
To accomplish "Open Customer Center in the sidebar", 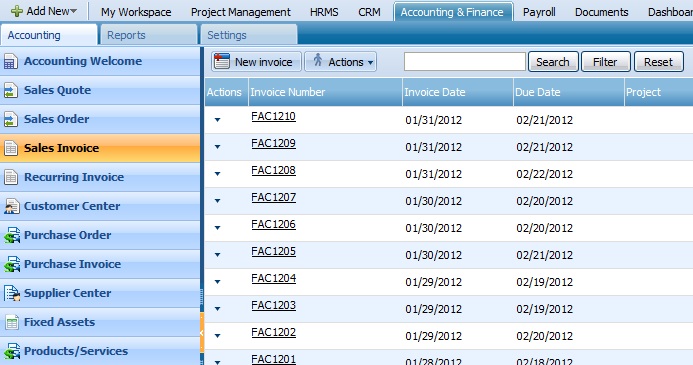I will tap(100, 206).
